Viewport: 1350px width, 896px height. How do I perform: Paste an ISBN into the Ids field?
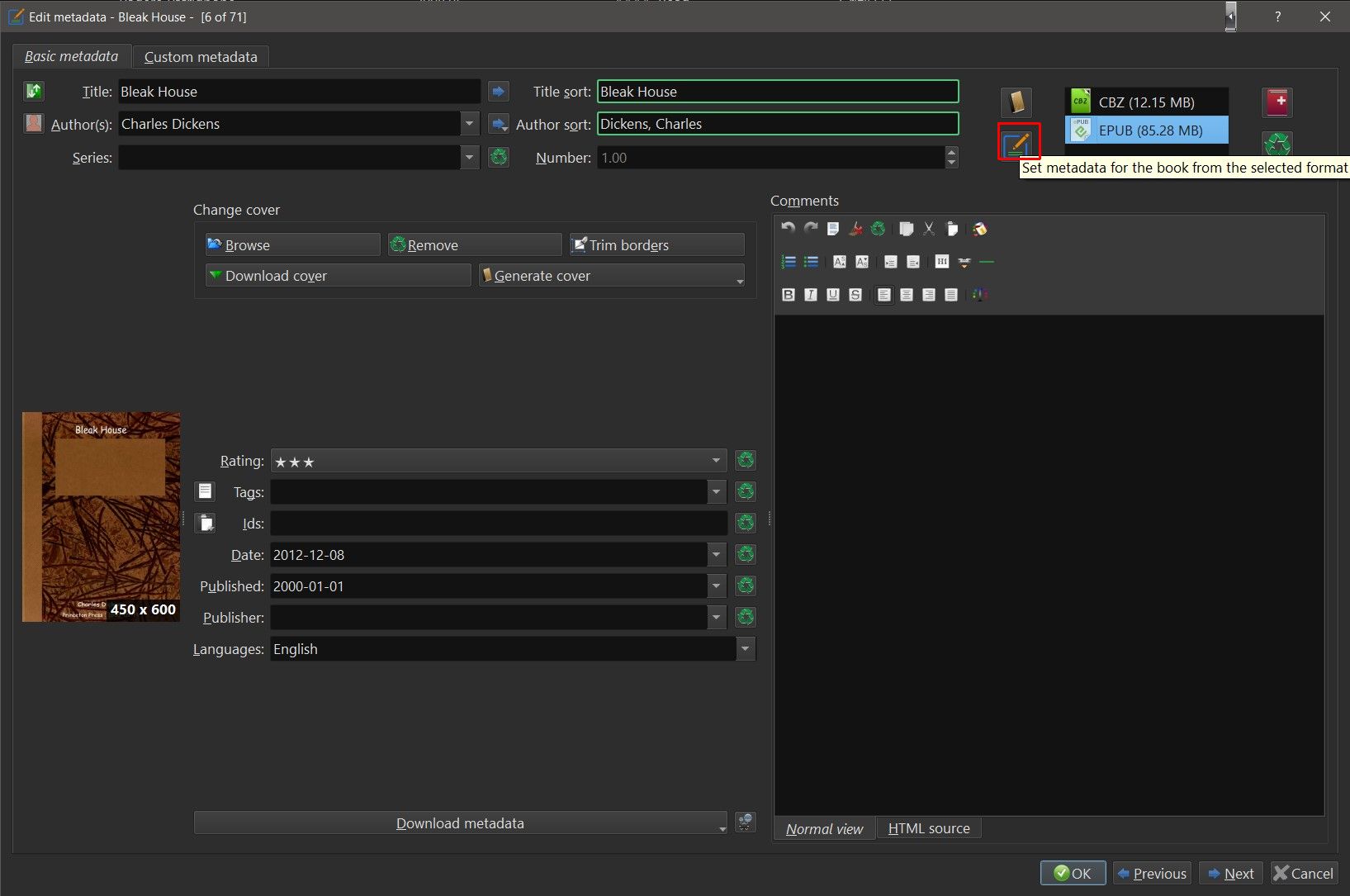(x=205, y=523)
